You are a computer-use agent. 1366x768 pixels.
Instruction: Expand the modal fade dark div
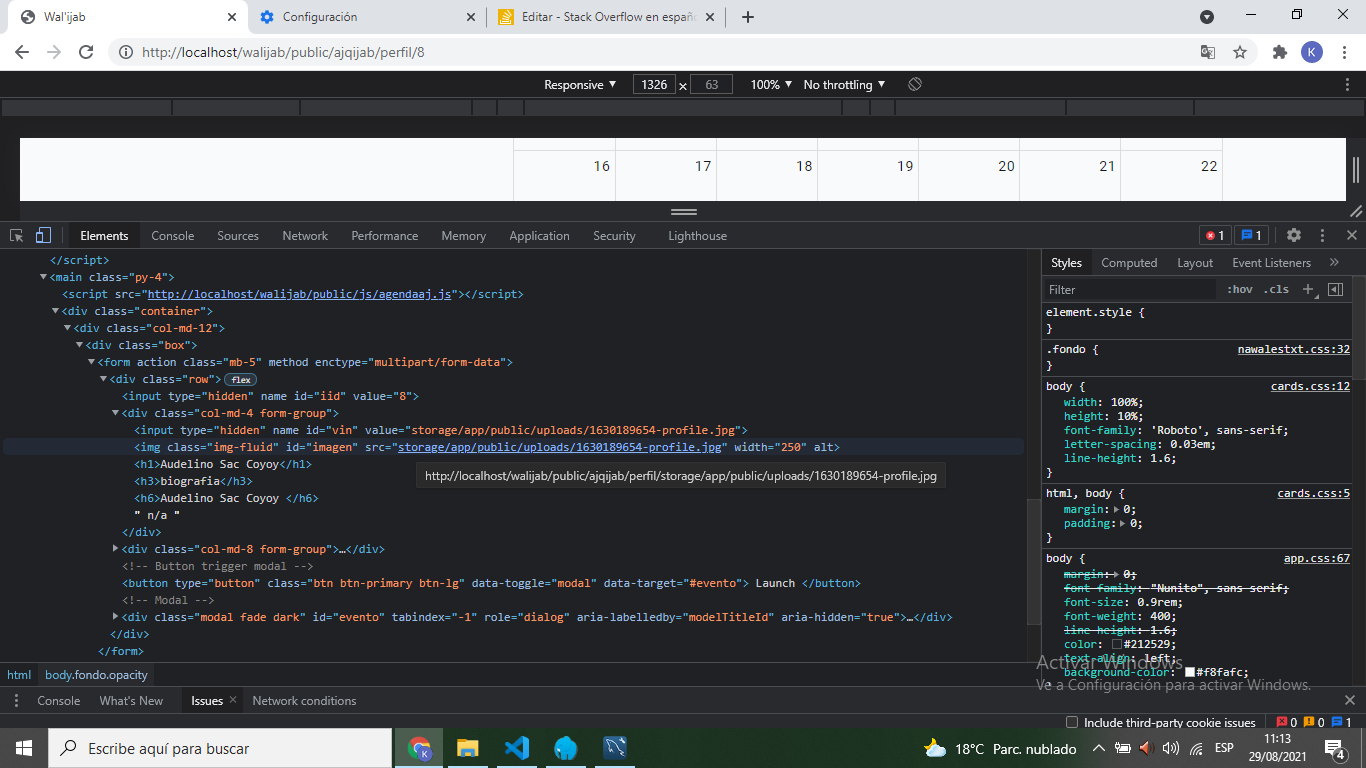[116, 617]
